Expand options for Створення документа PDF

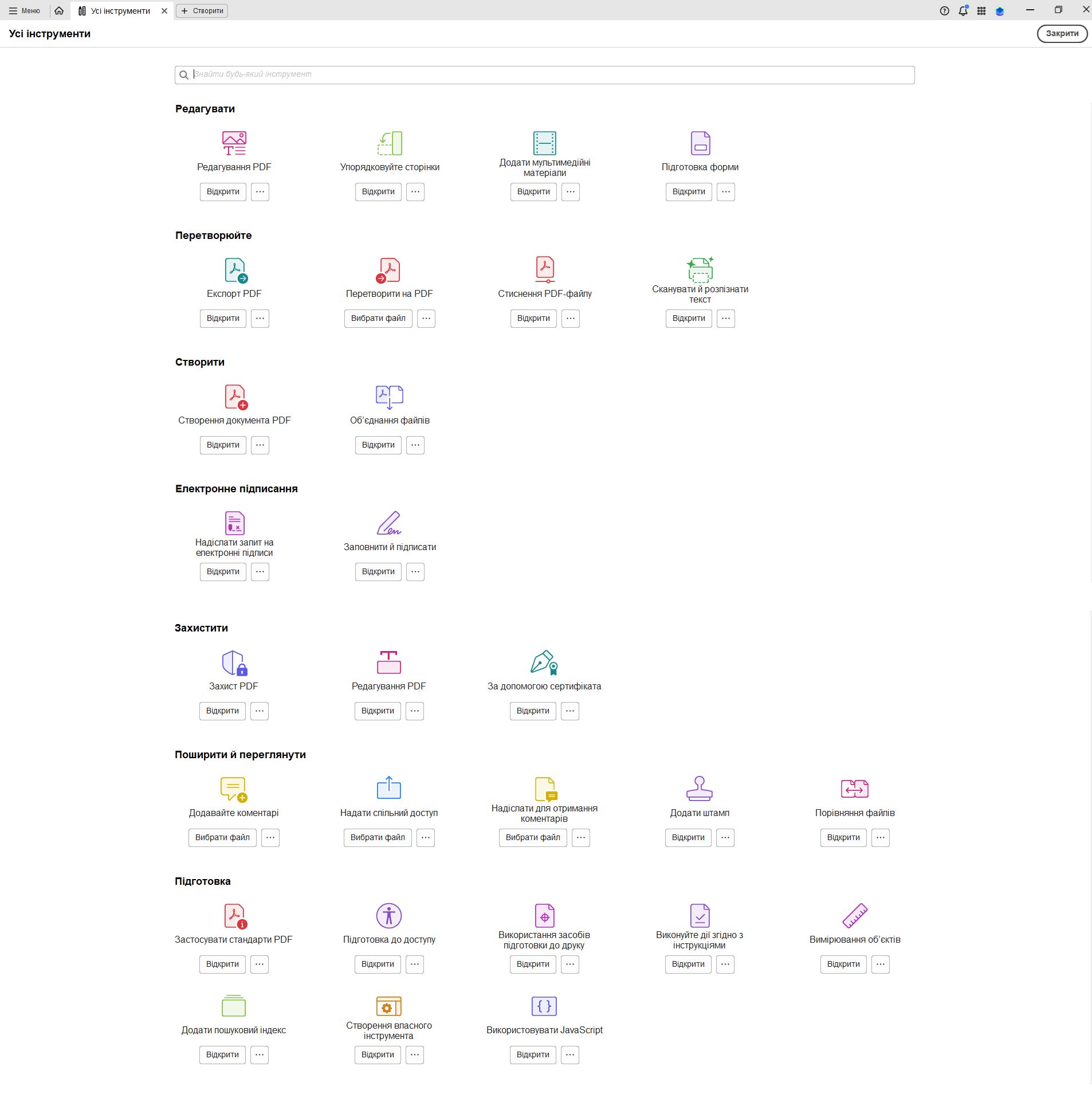[x=260, y=445]
